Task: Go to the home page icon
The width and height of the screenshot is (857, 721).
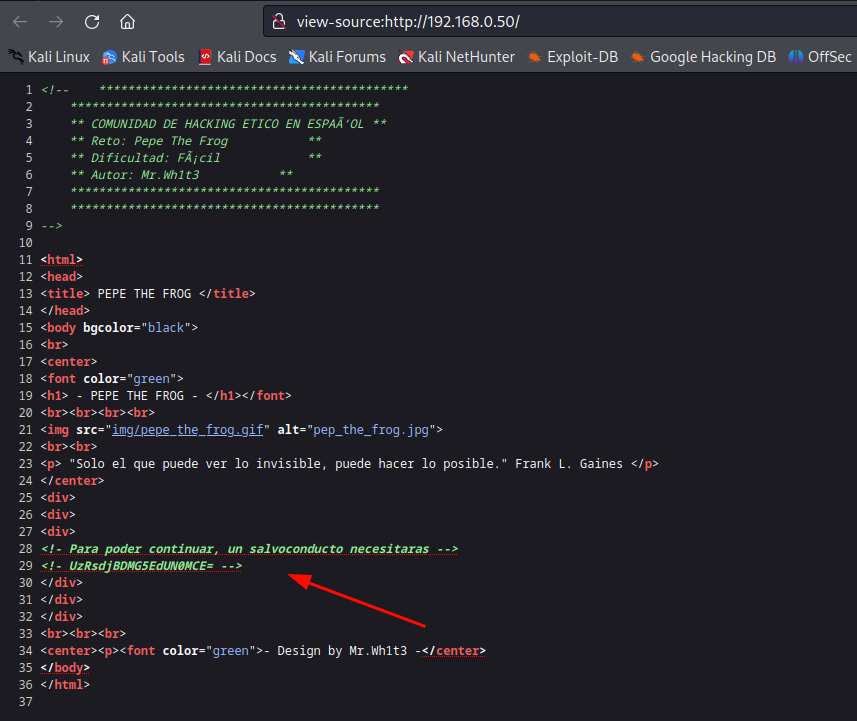Action: (127, 22)
